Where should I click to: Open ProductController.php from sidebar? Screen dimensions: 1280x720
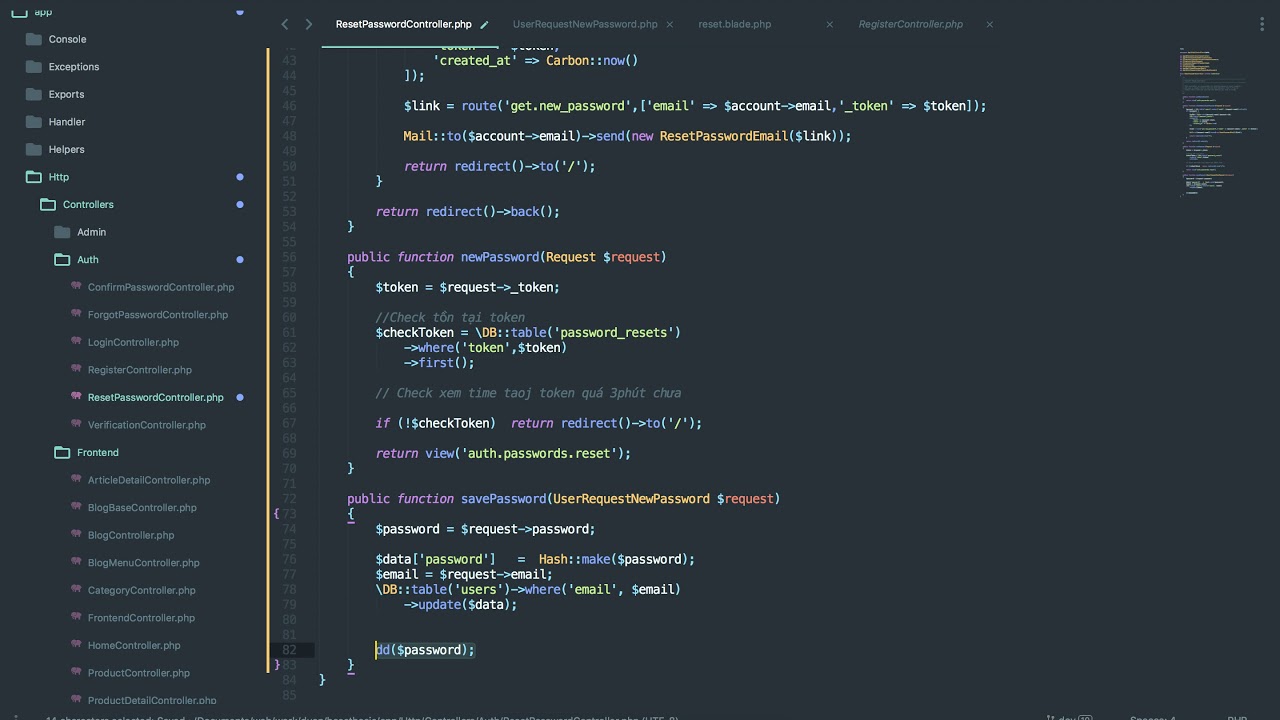pos(138,673)
